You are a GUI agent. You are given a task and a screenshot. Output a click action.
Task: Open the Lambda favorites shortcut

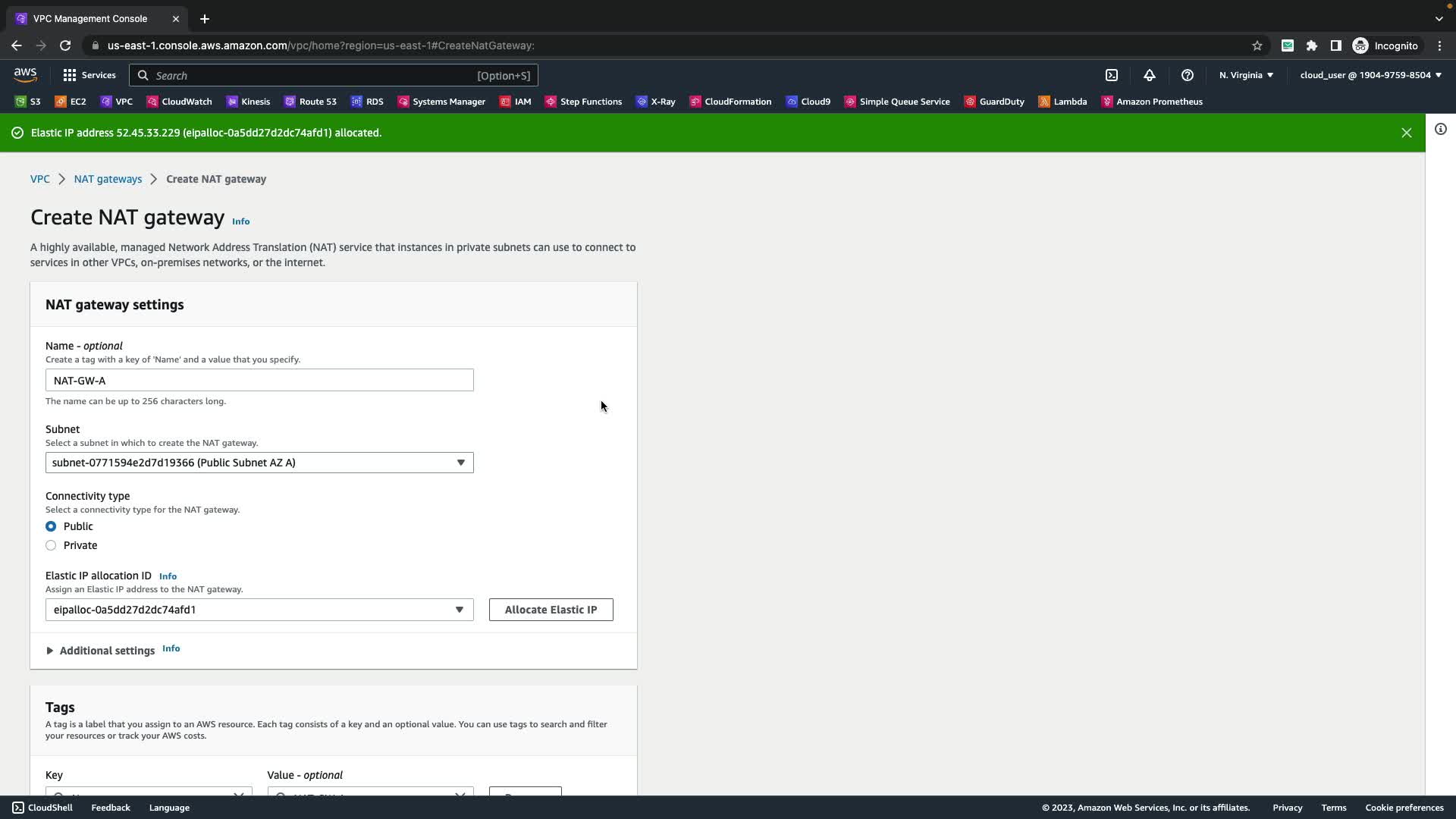coord(1062,102)
